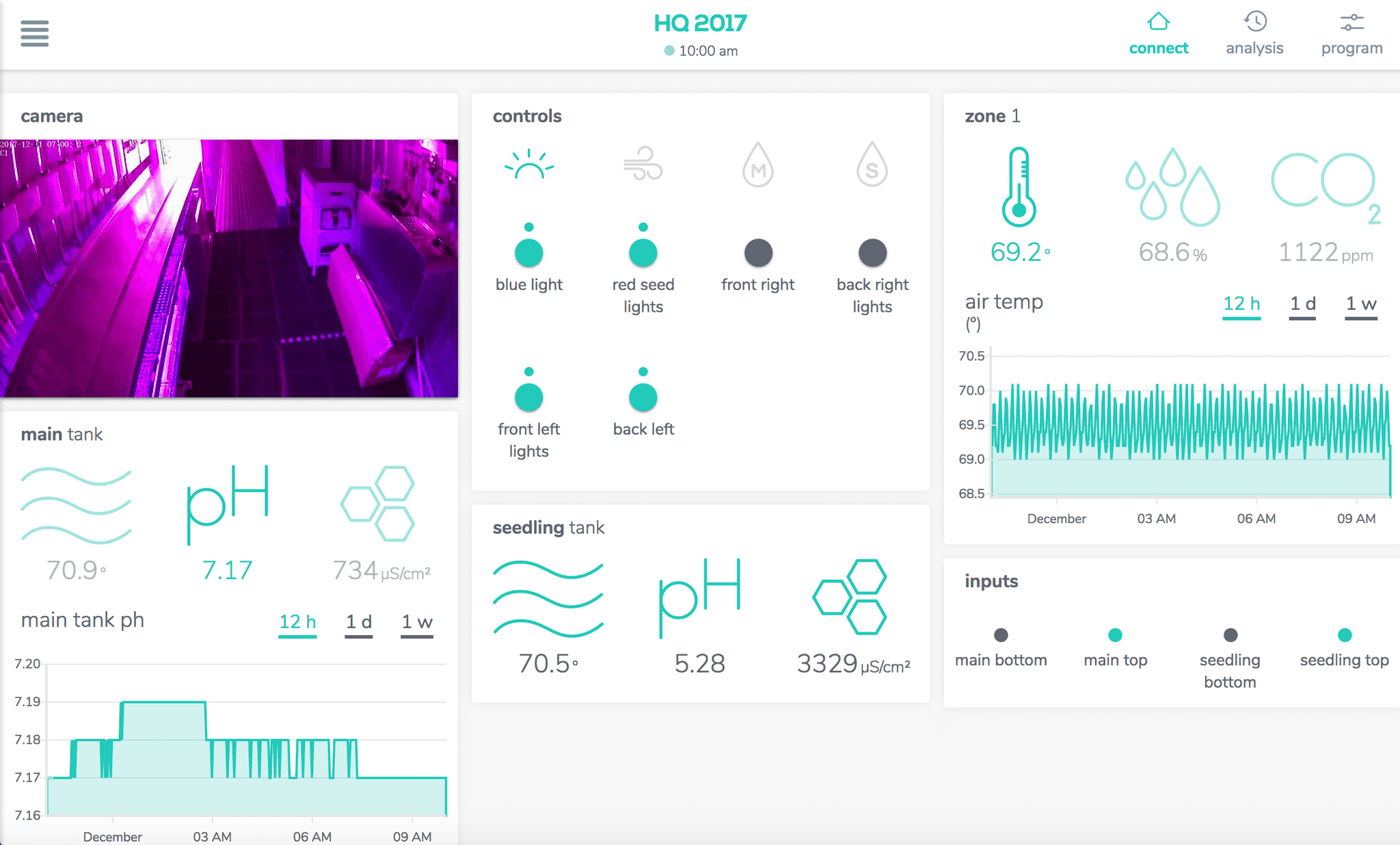This screenshot has height=845, width=1400.
Task: Open the hamburger menu
Action: 34,33
